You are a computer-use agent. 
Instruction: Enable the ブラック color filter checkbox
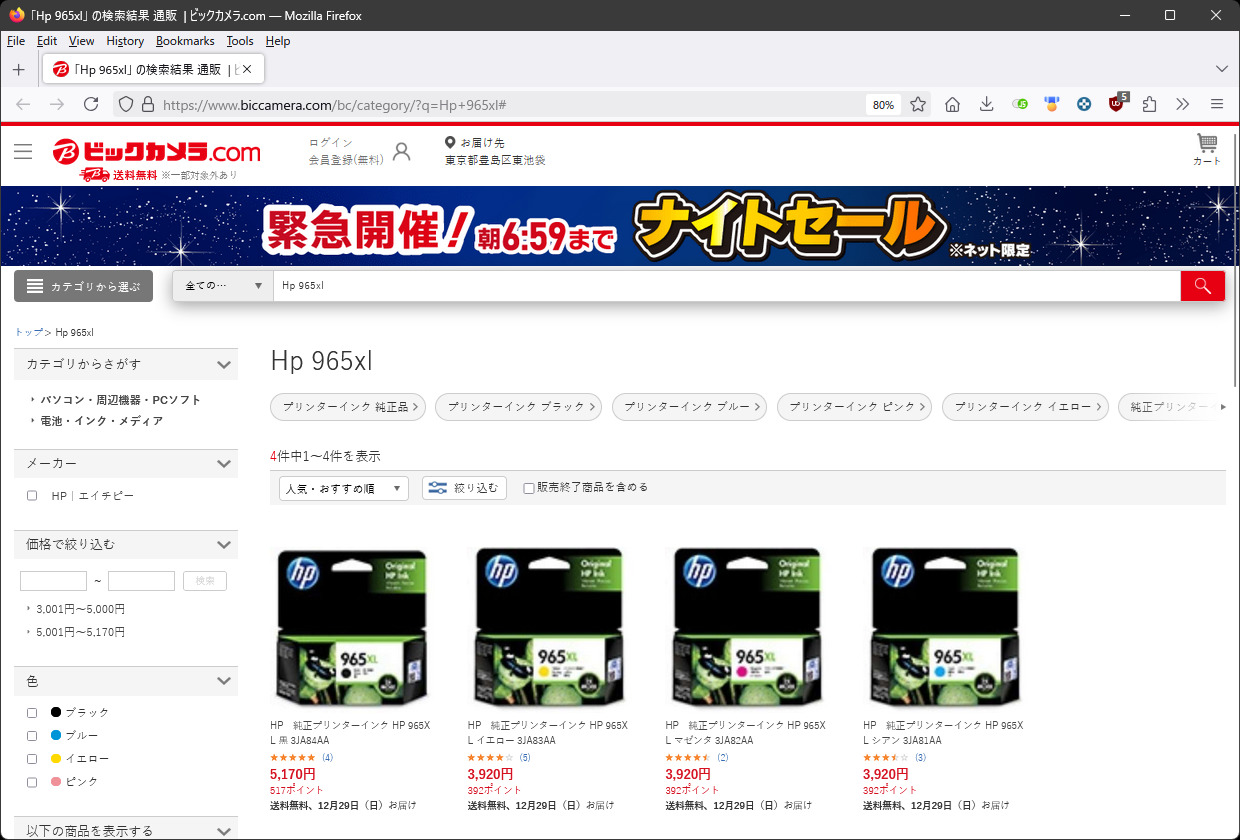tap(32, 713)
